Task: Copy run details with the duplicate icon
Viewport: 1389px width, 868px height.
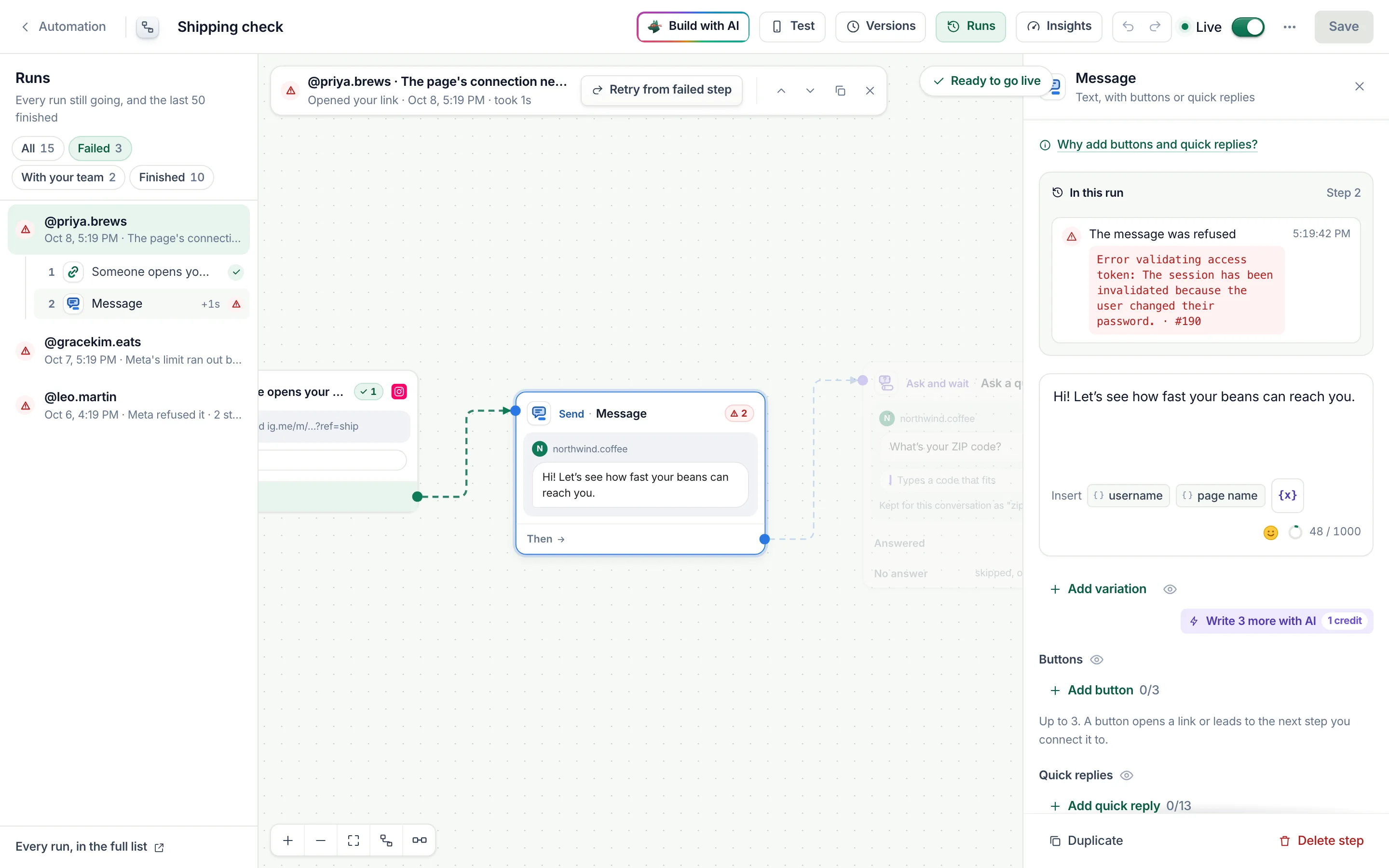Action: tap(840, 90)
